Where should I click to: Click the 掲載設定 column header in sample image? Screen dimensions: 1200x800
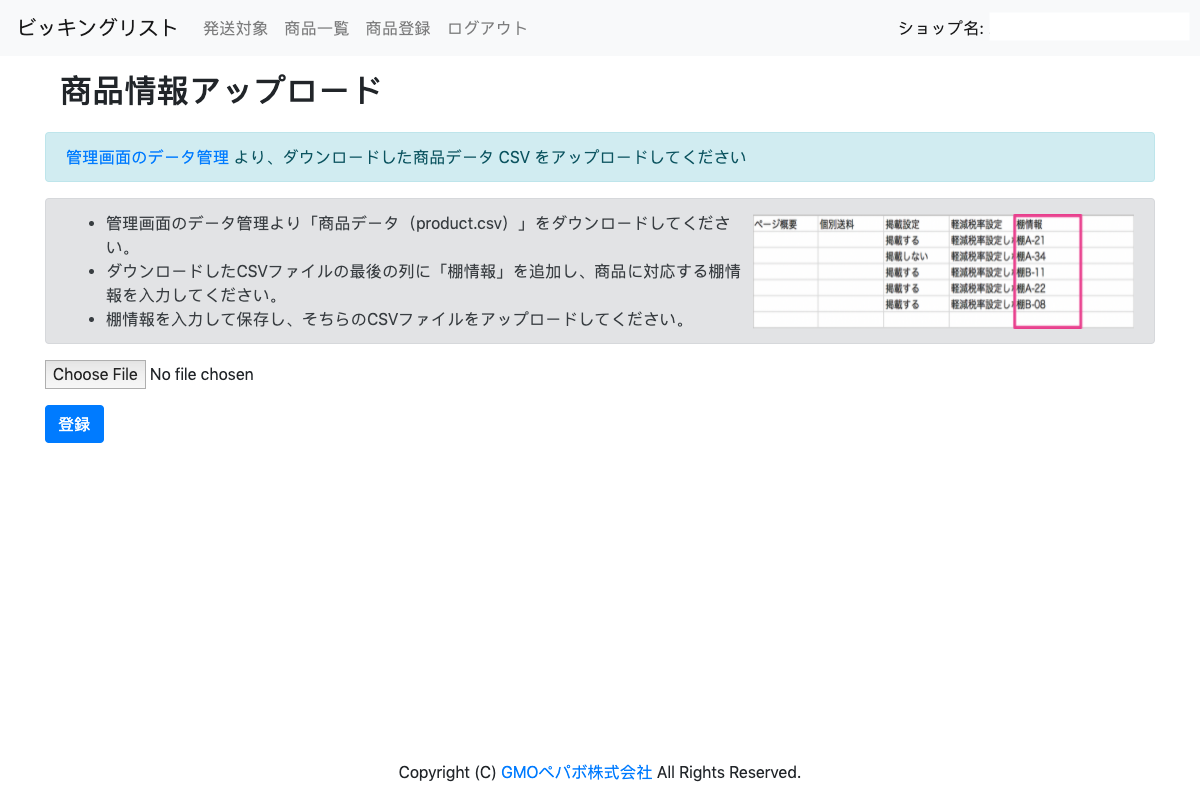pos(902,224)
